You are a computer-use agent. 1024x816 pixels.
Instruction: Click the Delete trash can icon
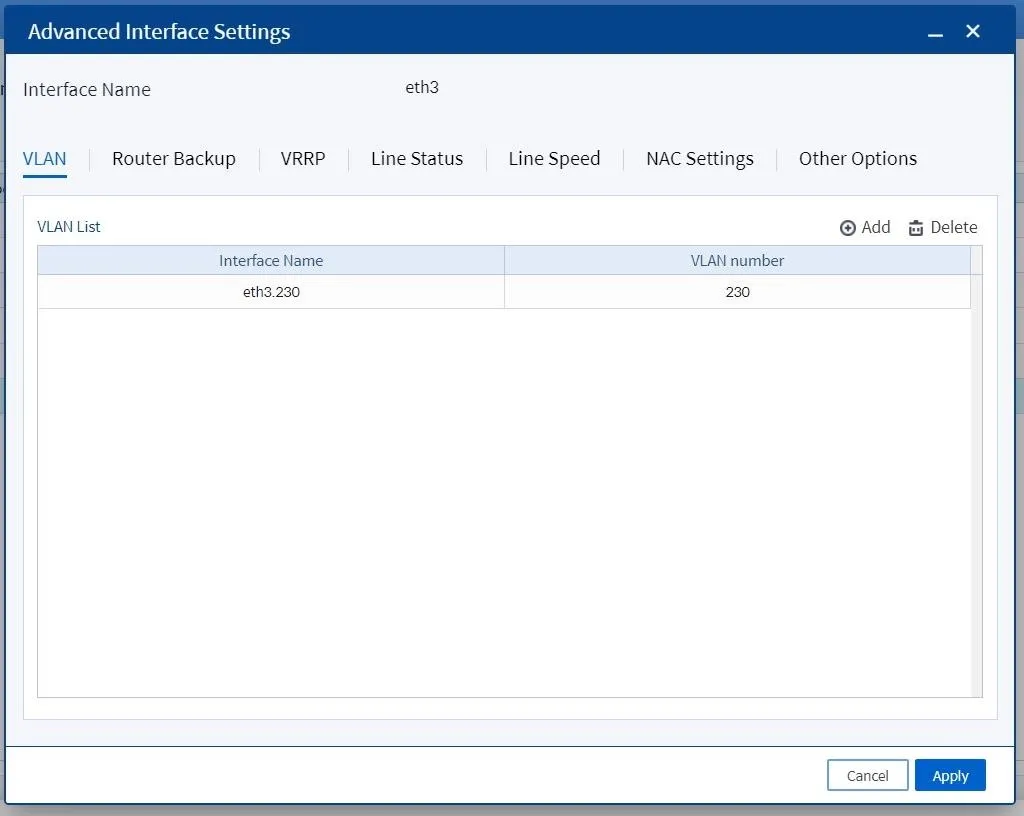point(916,228)
